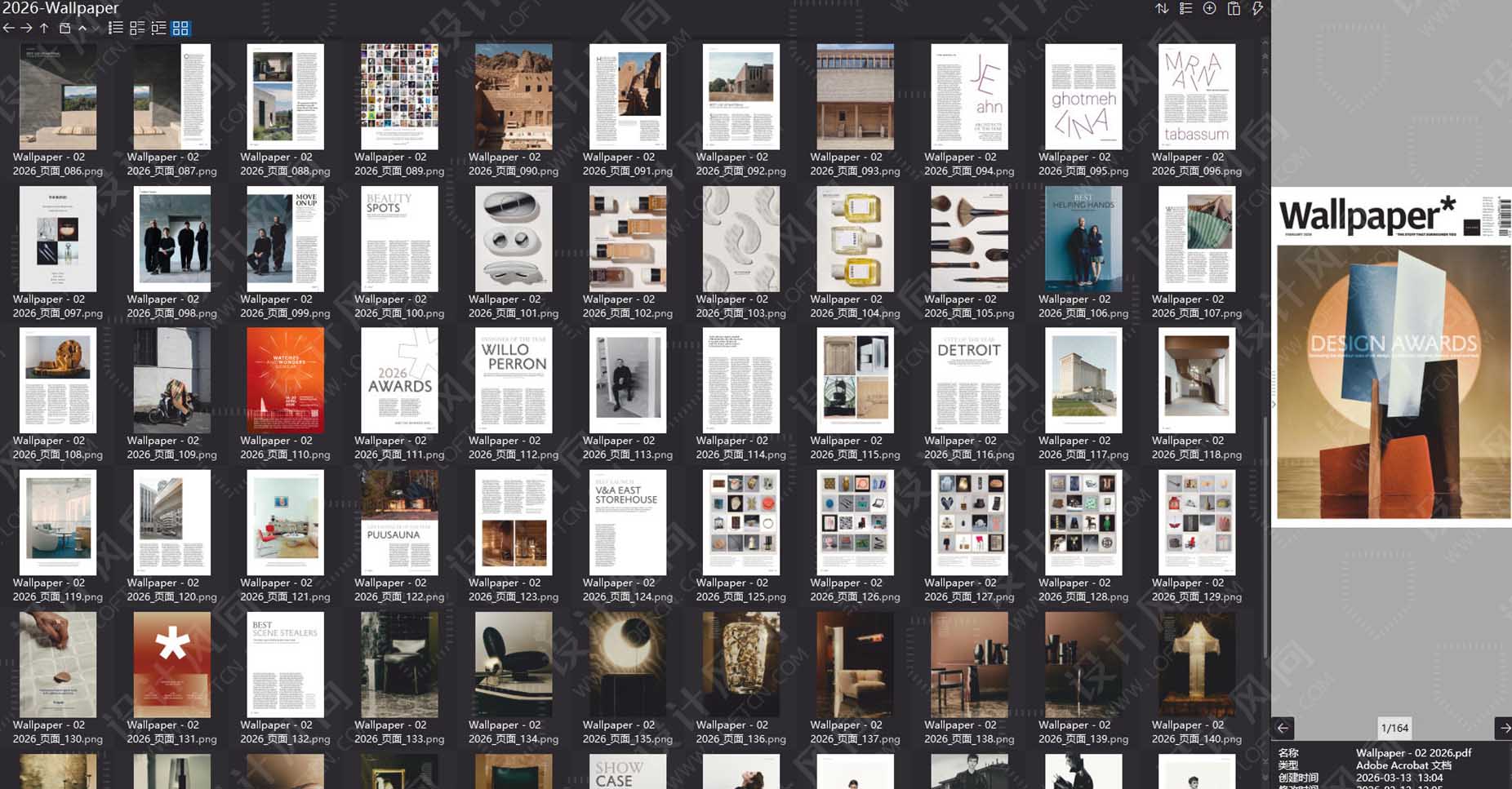Click the back navigation arrow
1512x789 pixels.
tap(8, 29)
